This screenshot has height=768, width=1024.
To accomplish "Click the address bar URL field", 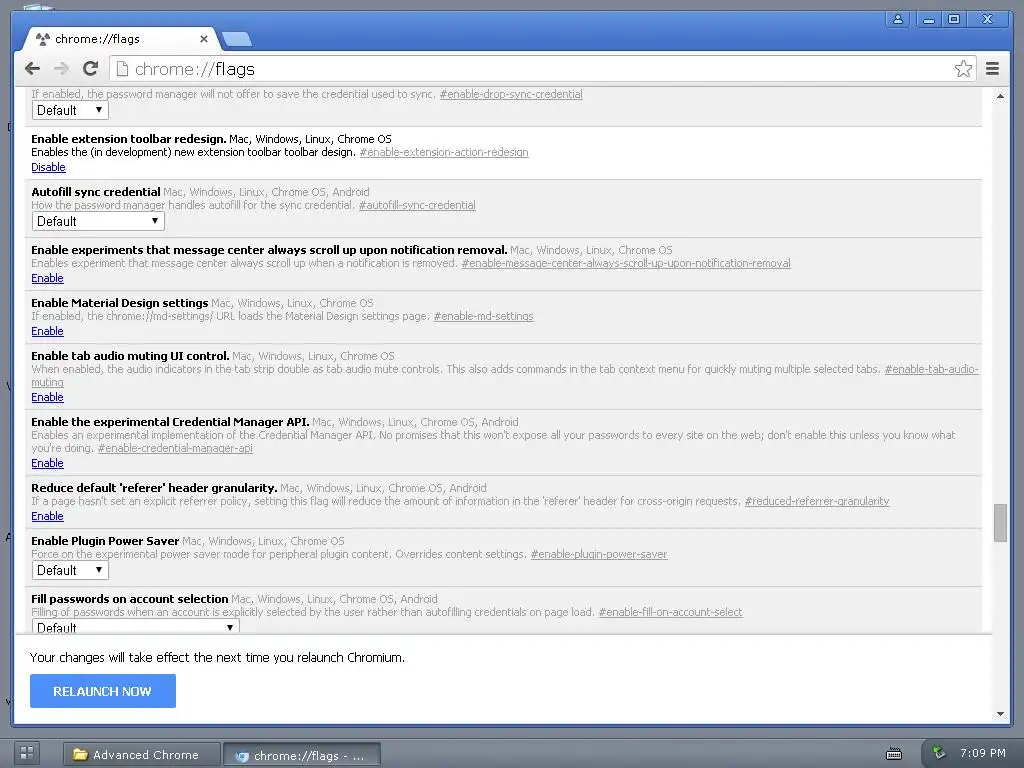I will click(x=542, y=69).
